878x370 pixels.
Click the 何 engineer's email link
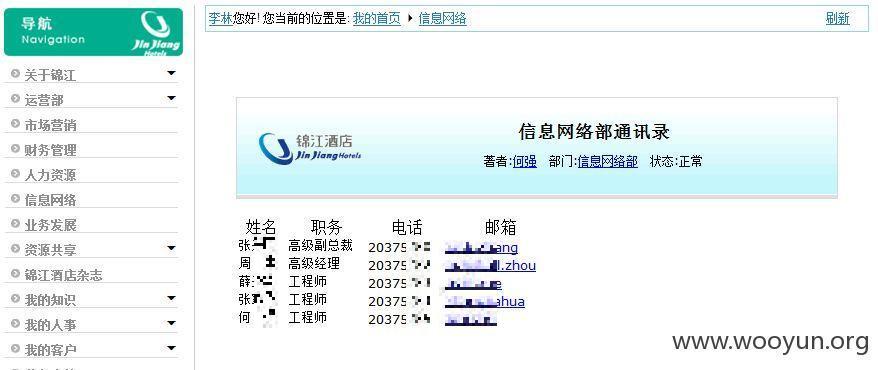pos(471,320)
